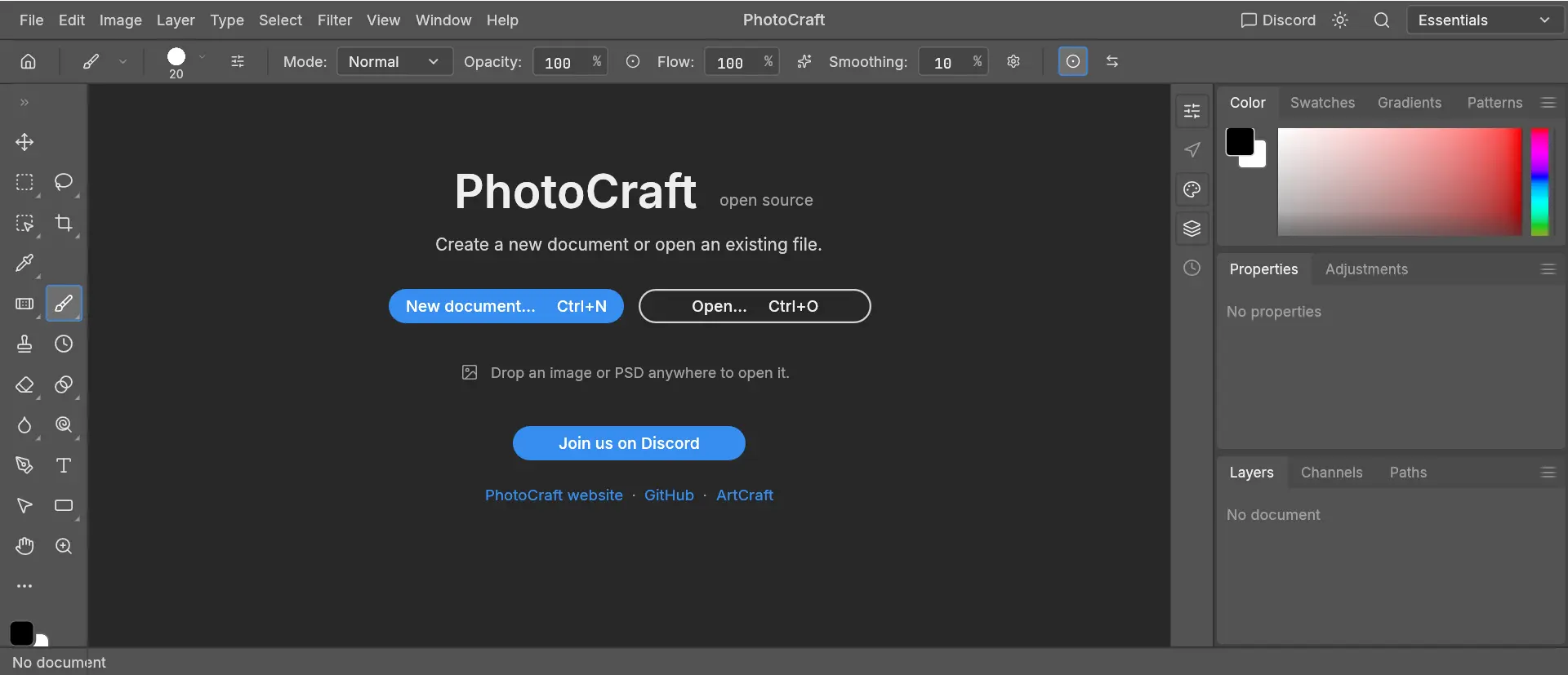Open brush settings sliders icon

coord(238,61)
